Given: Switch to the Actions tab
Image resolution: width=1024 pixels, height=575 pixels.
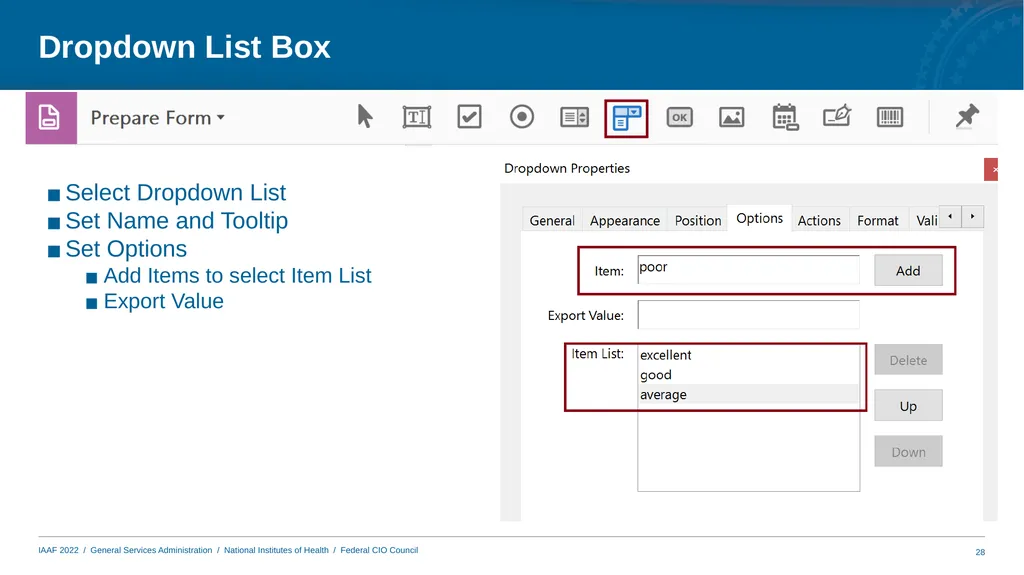Looking at the screenshot, I should [x=819, y=221].
